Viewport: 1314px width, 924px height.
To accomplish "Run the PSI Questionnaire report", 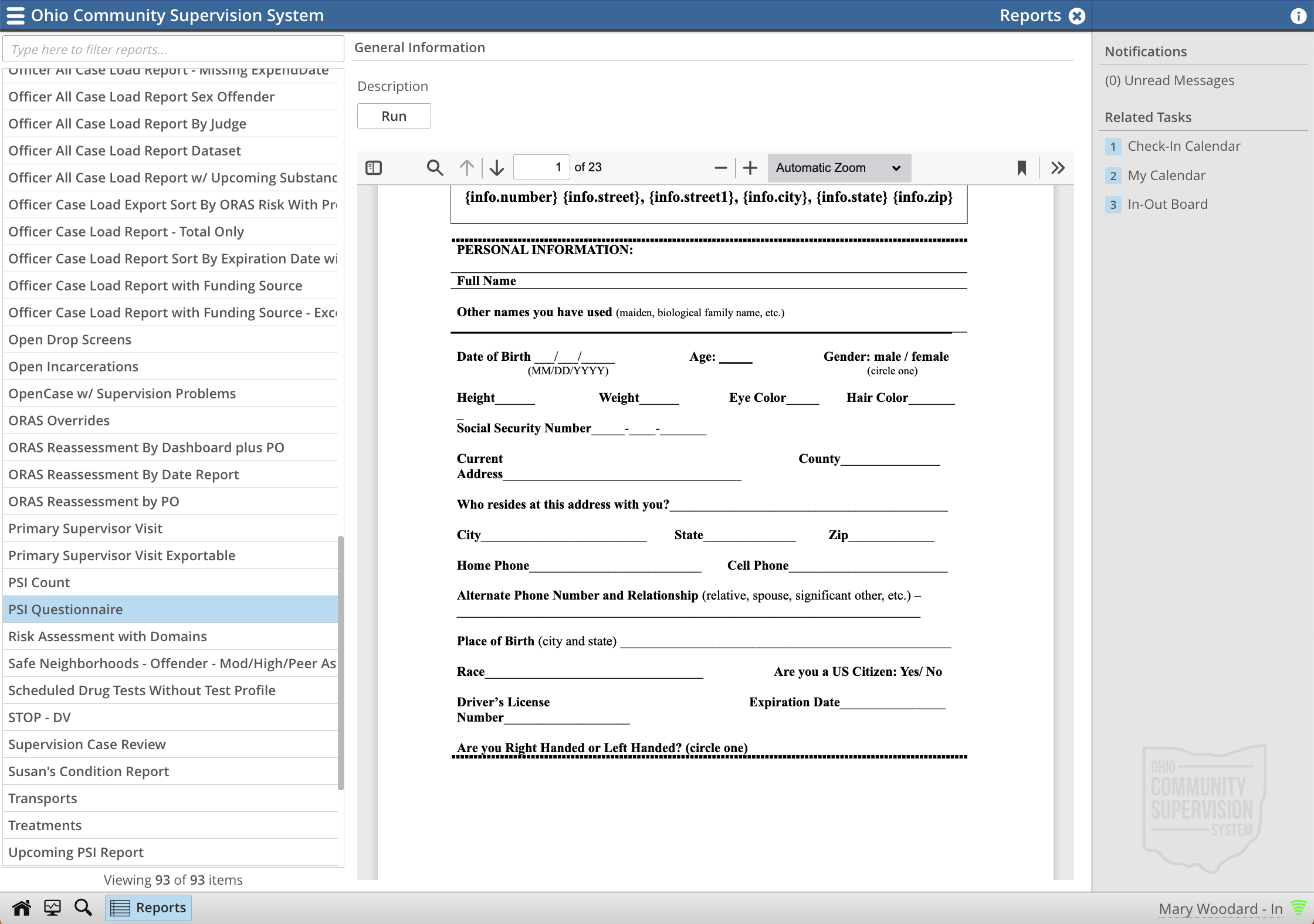I will point(394,116).
